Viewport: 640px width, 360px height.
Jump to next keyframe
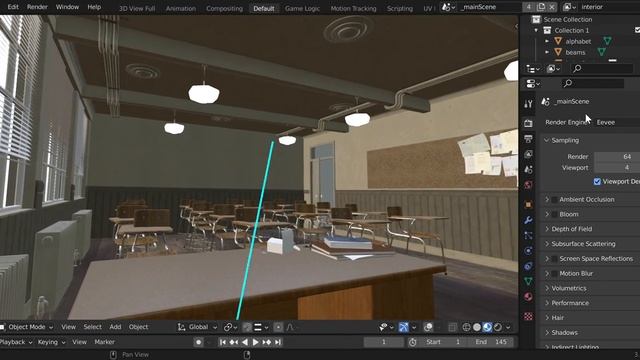point(267,342)
